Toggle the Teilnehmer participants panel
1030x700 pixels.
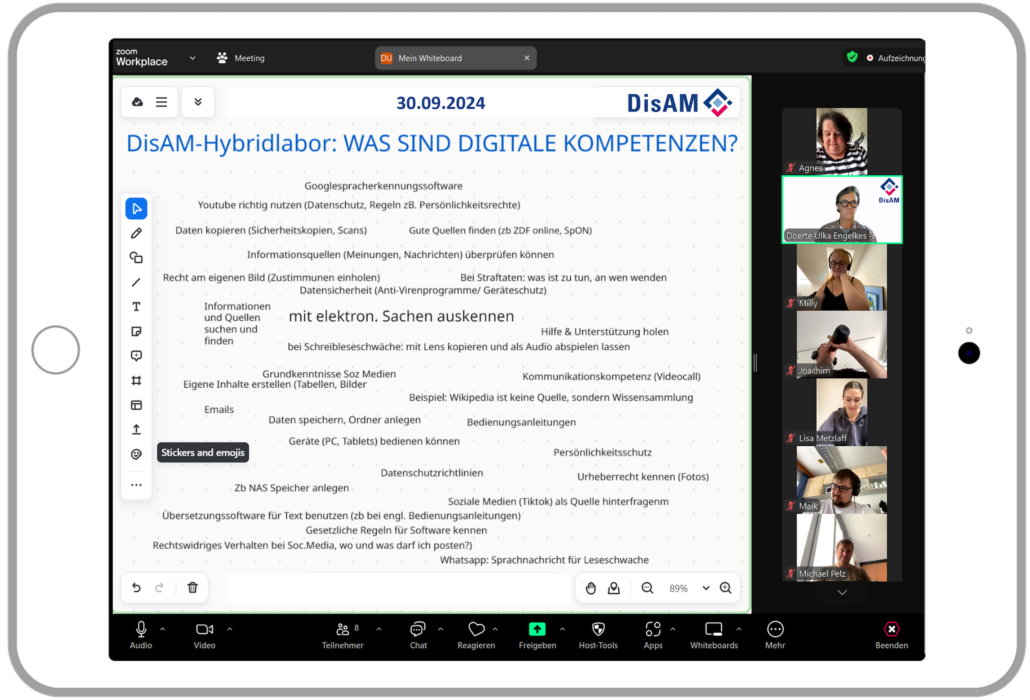(x=342, y=633)
